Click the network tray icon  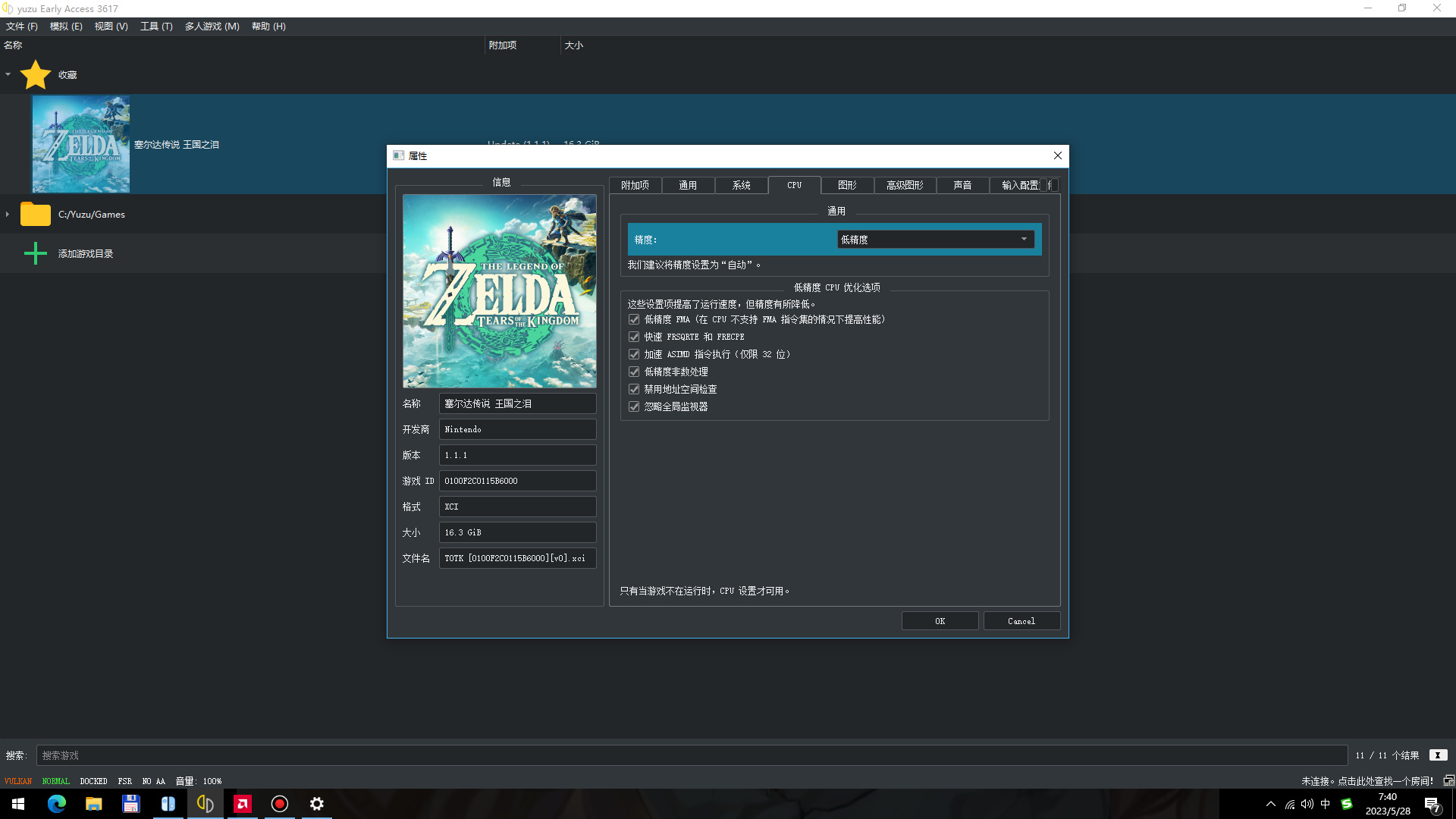coord(1289,804)
